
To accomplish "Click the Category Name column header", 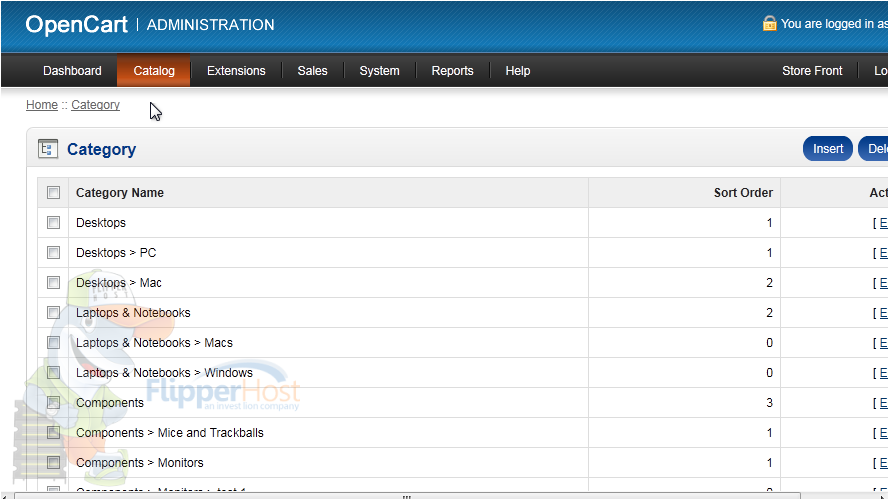I will click(x=120, y=193).
